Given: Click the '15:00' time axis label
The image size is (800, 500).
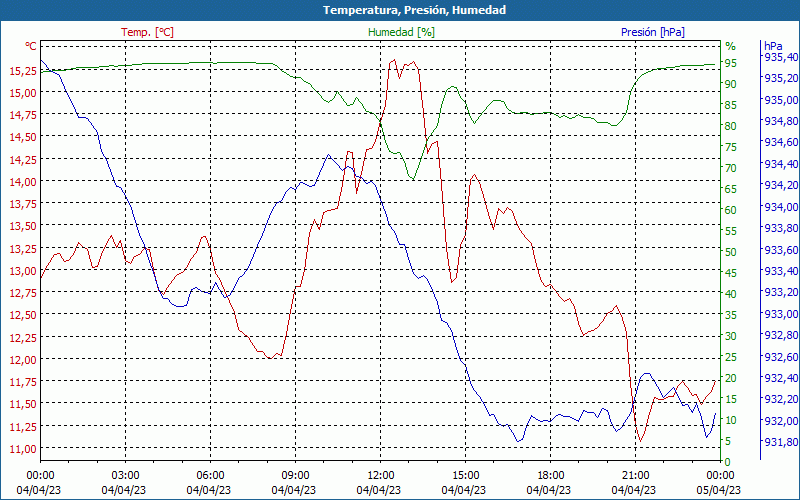Looking at the screenshot, I should pos(465,476).
